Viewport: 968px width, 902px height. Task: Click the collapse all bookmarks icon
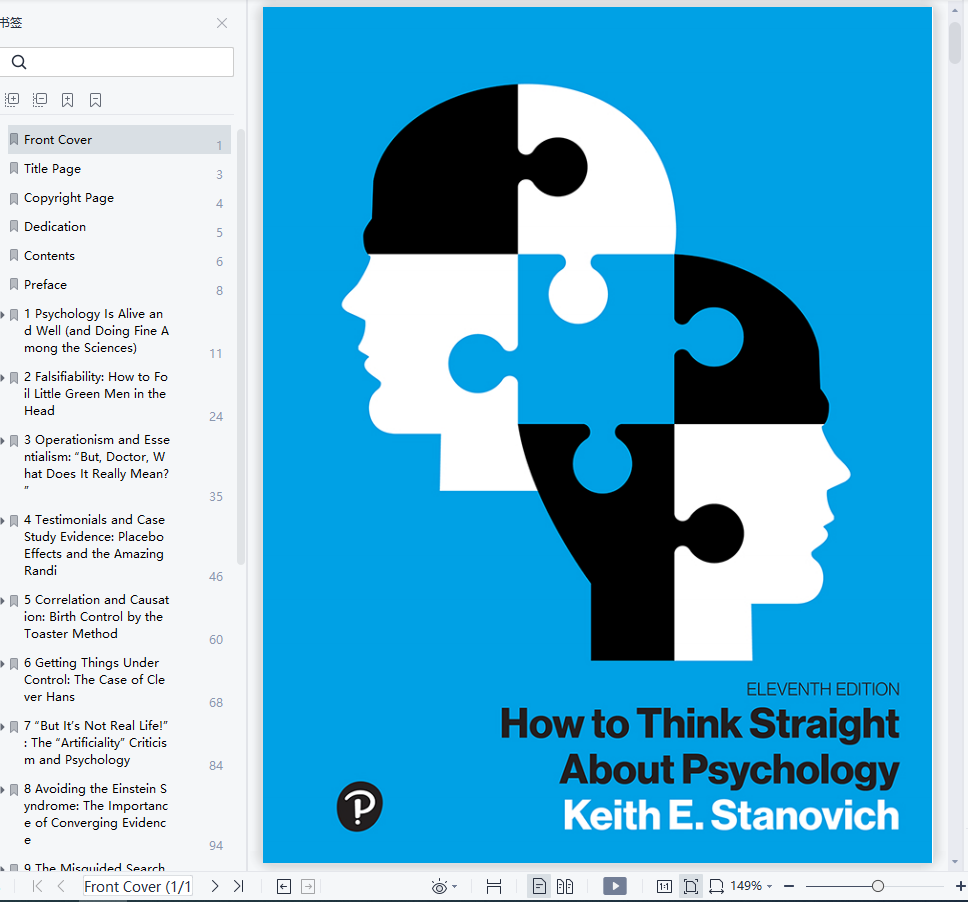tap(40, 99)
